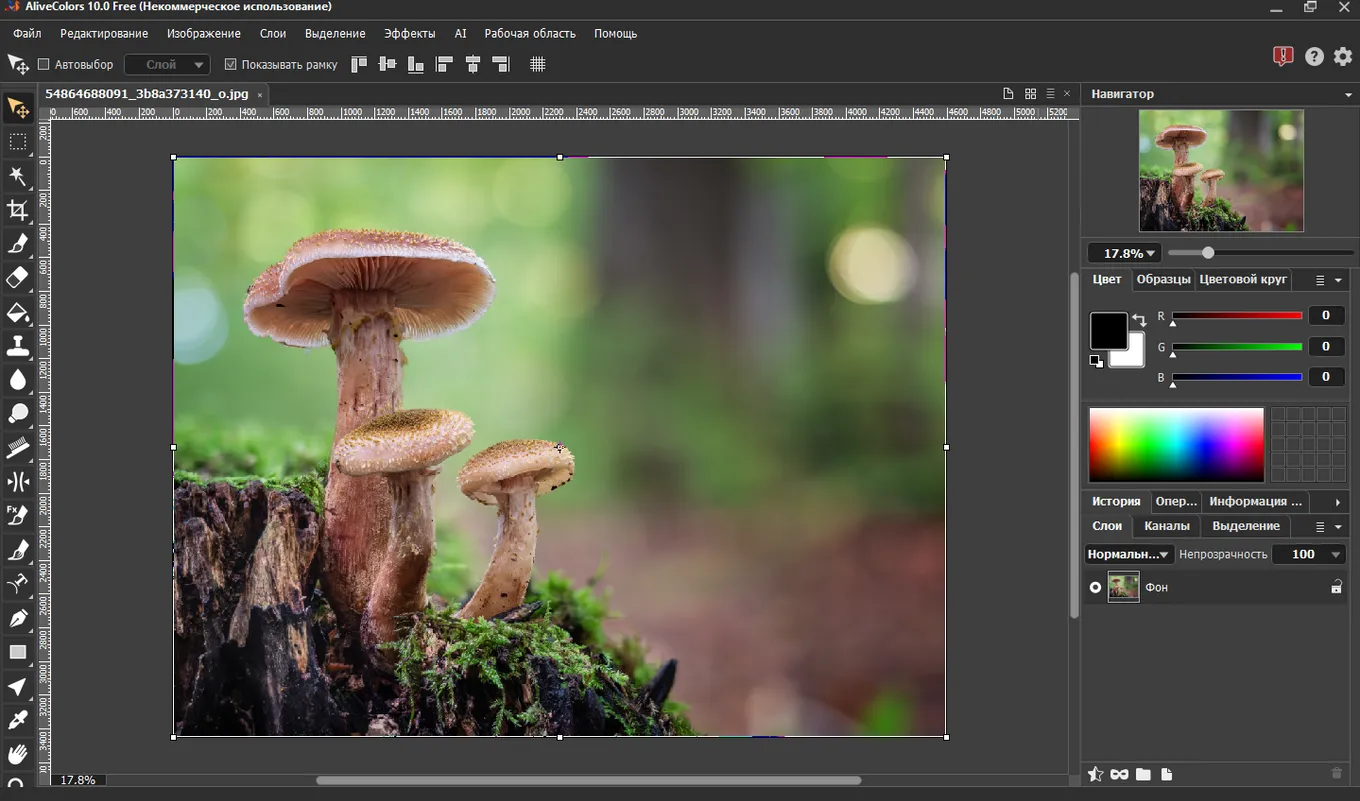Click the Navigator mushroom preview thumbnail
Image resolution: width=1360 pixels, height=801 pixels.
pyautogui.click(x=1221, y=171)
